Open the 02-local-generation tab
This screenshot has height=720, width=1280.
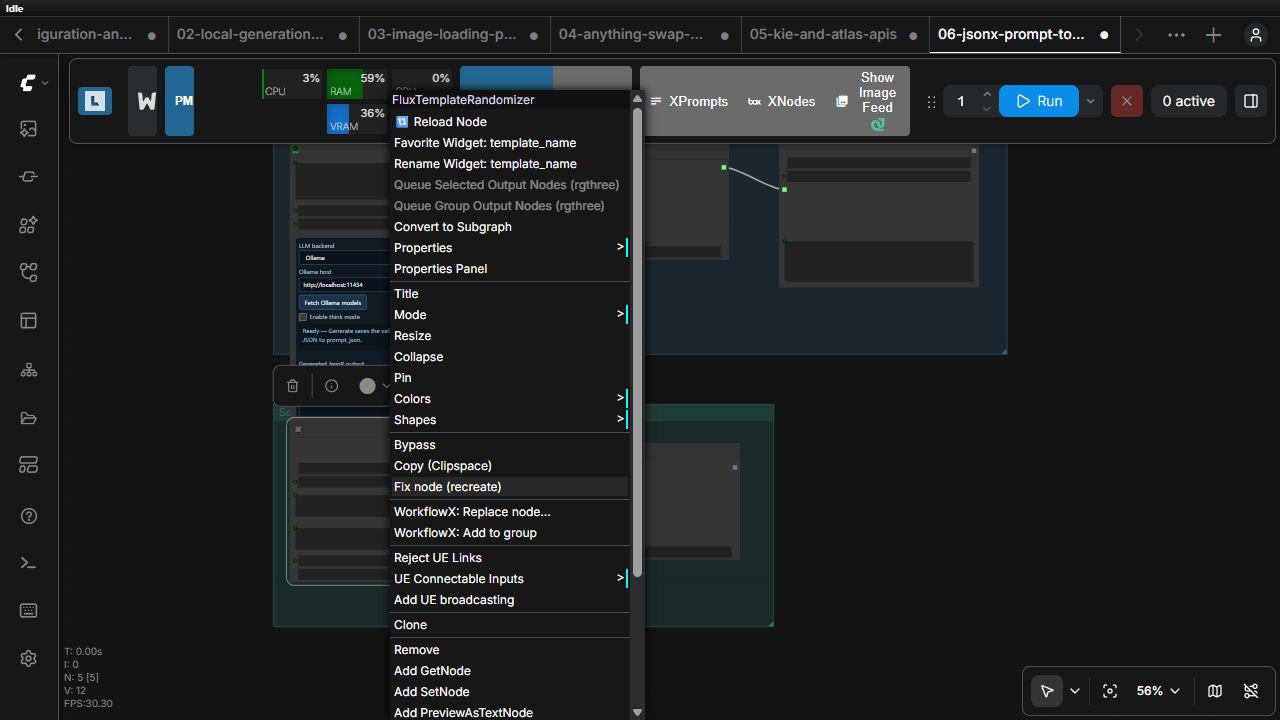point(261,34)
